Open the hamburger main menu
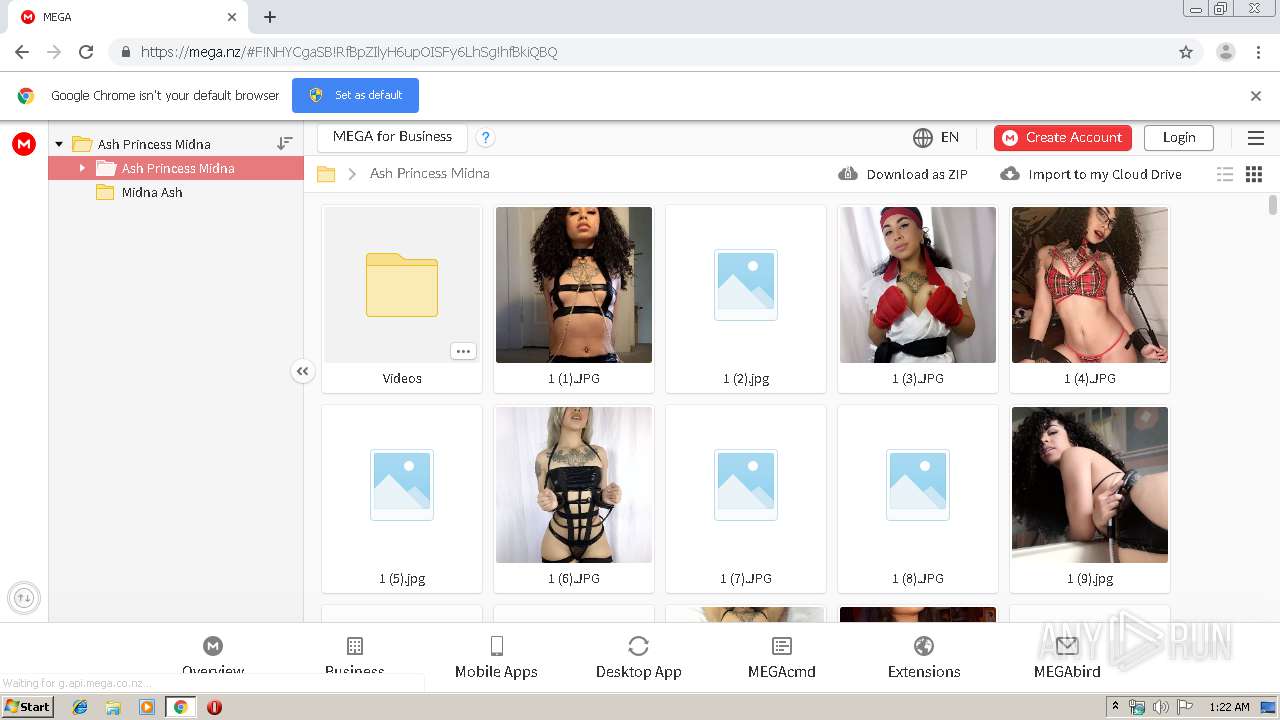Screen dimensions: 1280x720 point(1256,138)
